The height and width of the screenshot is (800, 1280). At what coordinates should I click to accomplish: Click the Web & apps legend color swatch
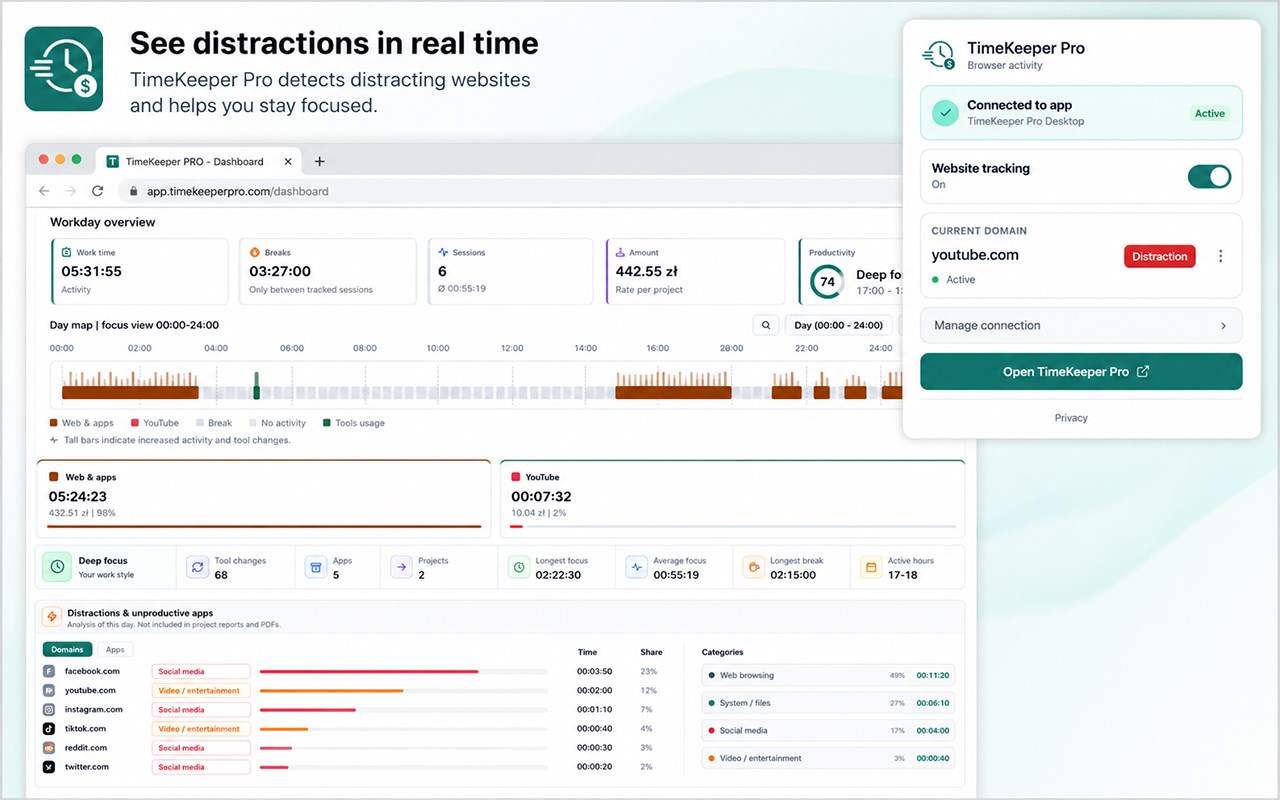[54, 423]
